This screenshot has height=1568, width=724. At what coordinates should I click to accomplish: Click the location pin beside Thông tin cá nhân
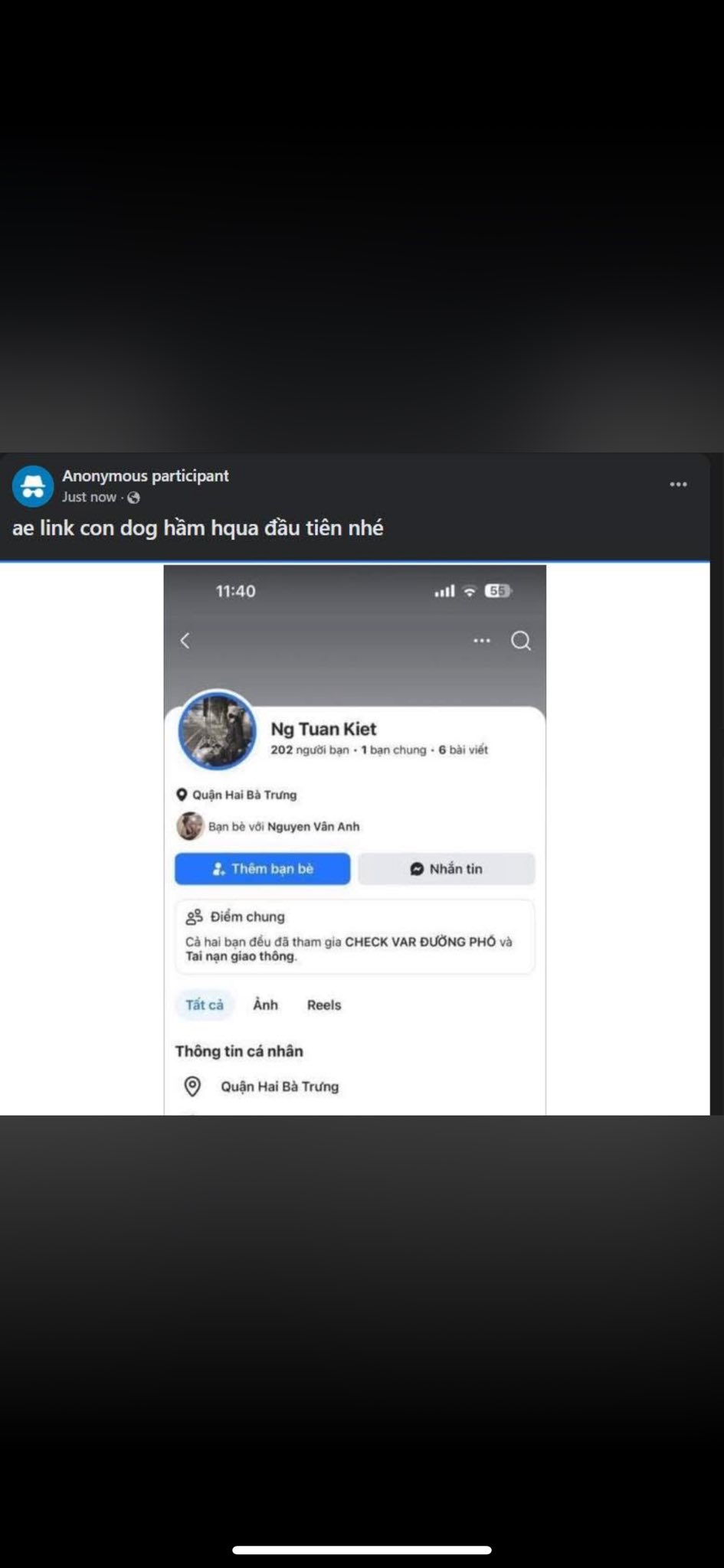193,1086
